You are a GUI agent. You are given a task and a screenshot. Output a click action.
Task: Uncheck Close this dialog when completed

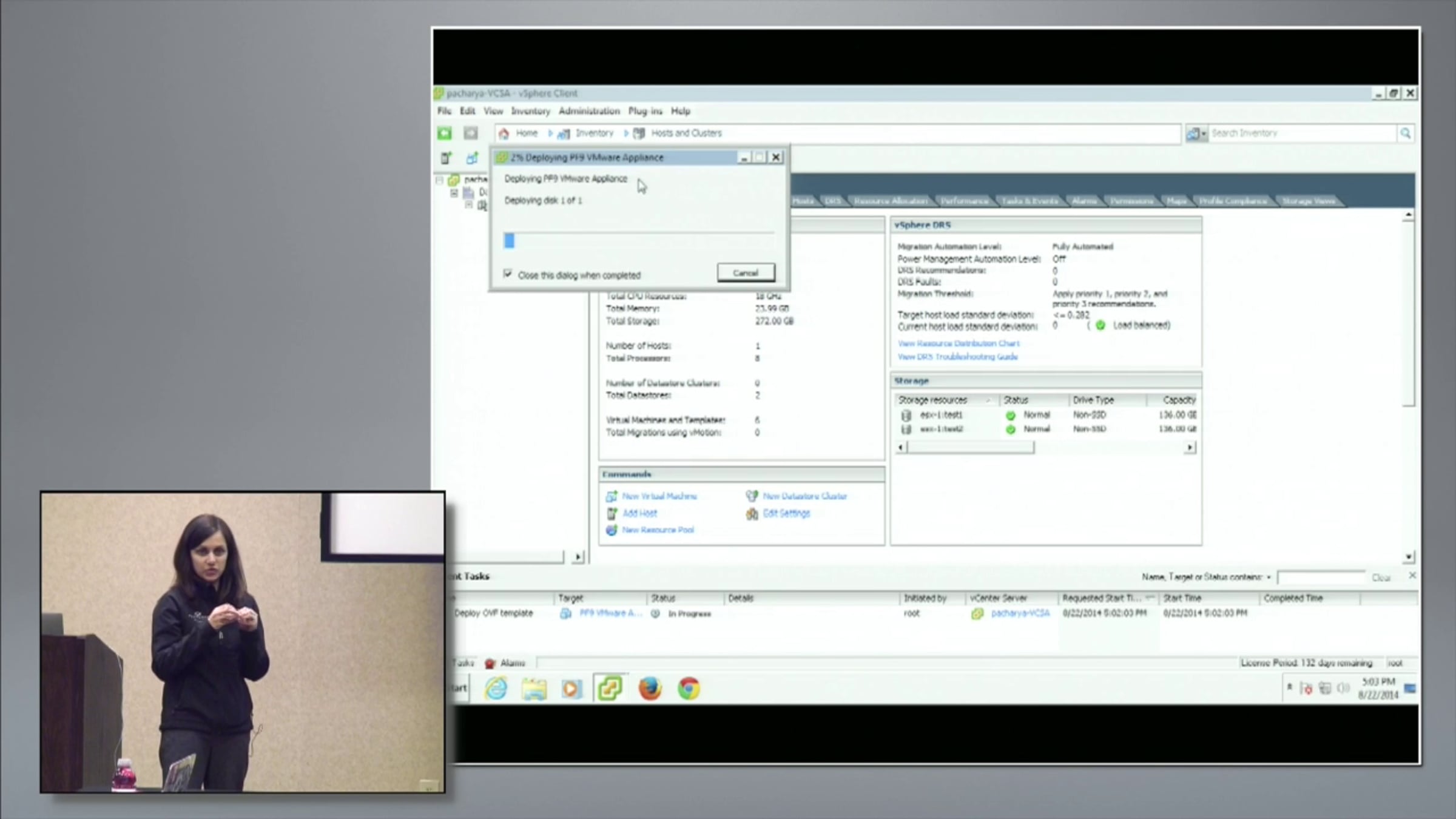point(508,274)
